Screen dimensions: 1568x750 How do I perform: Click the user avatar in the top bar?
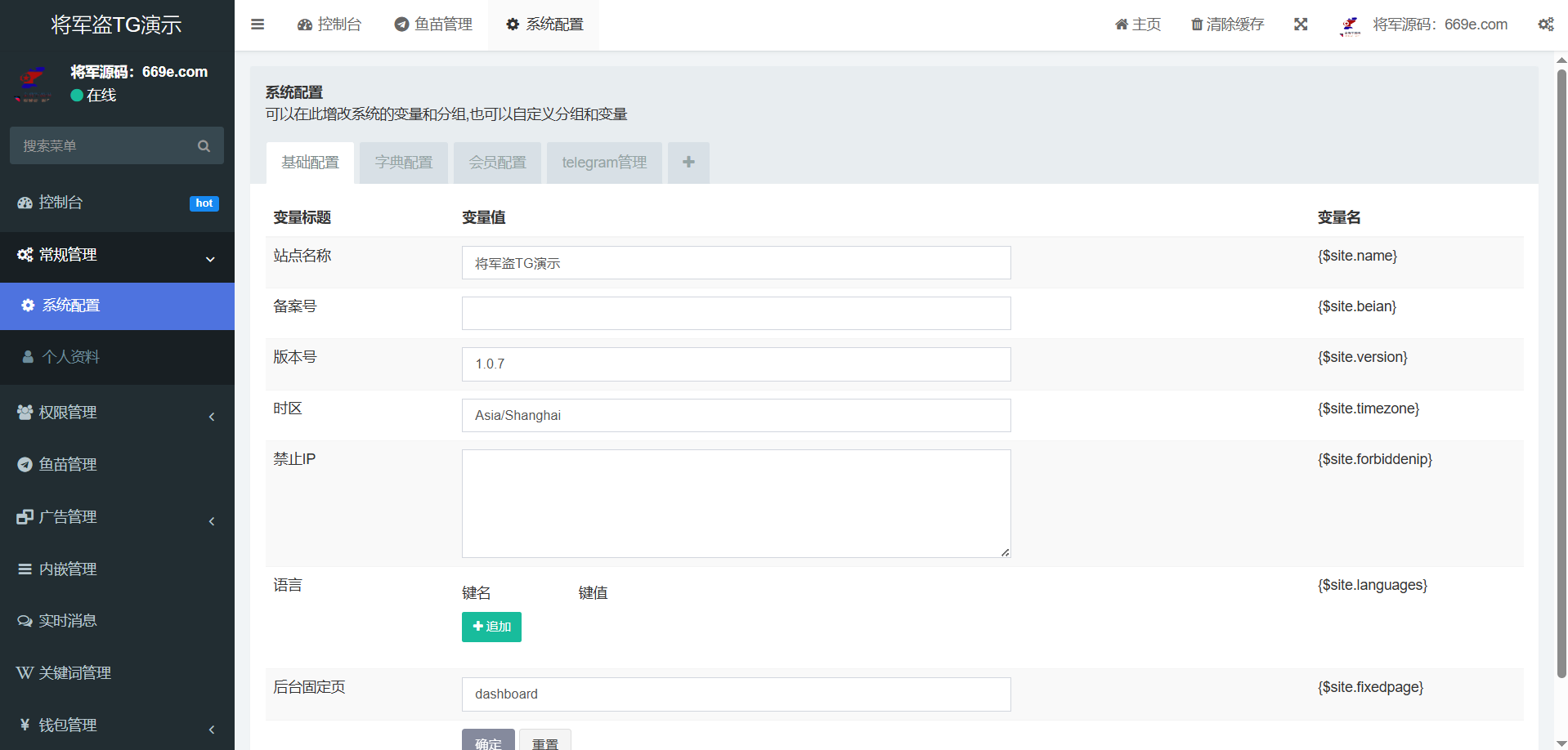point(1350,26)
